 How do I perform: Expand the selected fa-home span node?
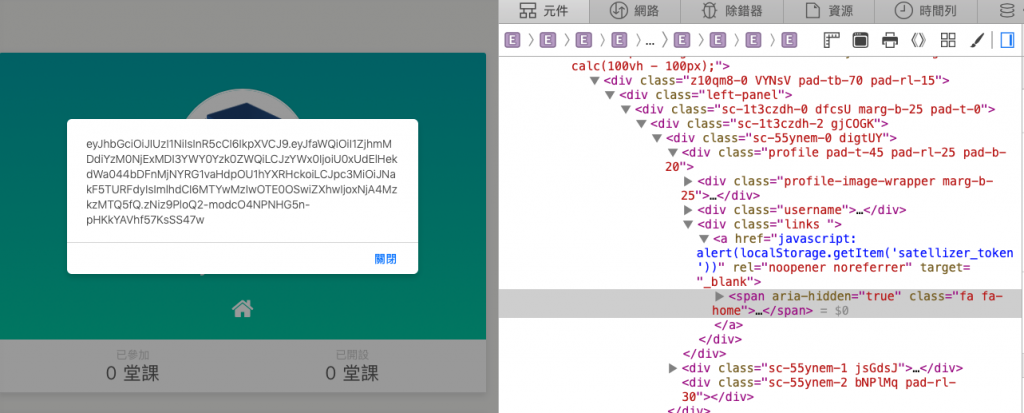click(x=720, y=297)
